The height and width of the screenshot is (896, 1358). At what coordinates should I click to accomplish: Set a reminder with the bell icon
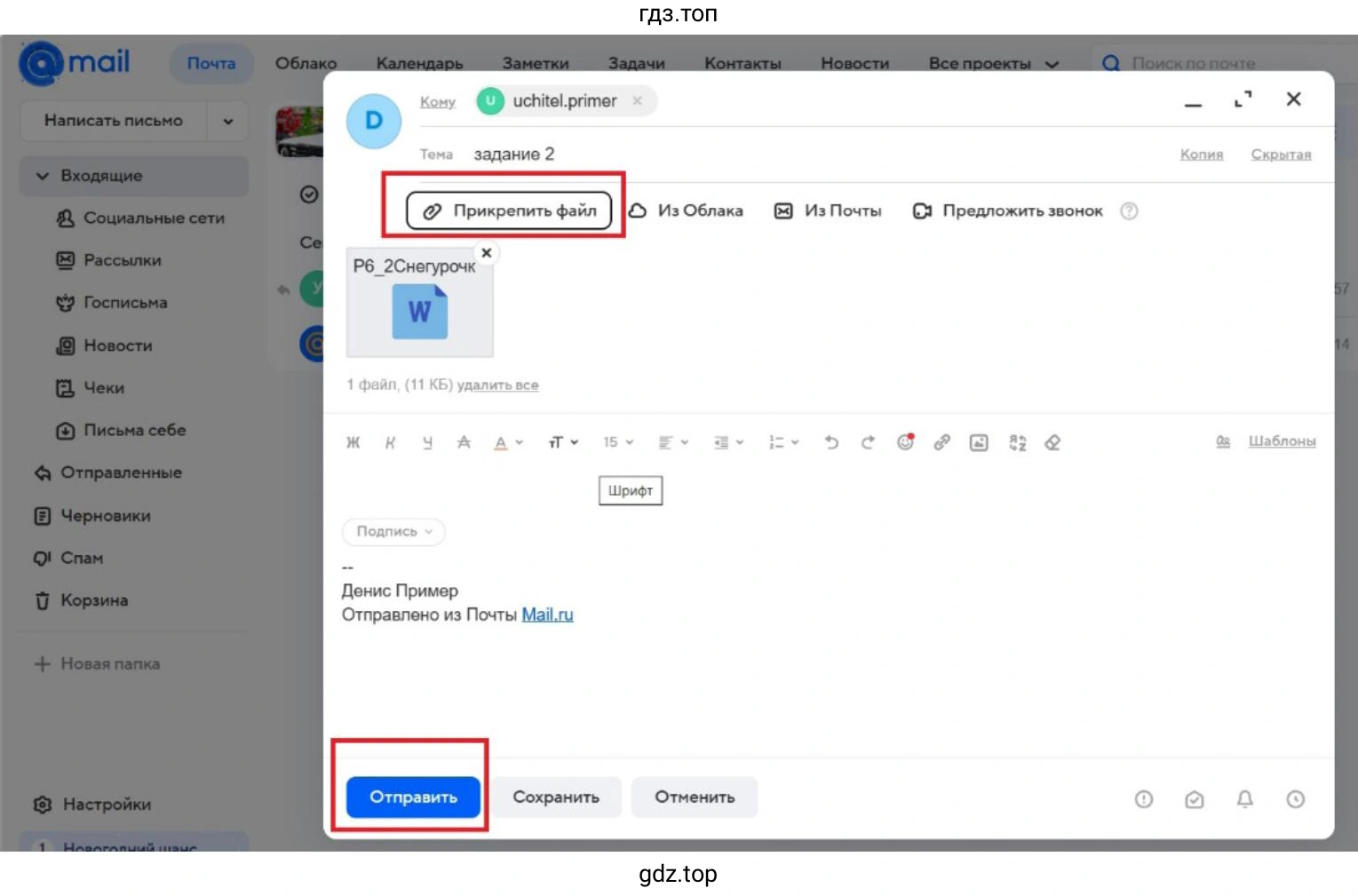click(x=1244, y=799)
